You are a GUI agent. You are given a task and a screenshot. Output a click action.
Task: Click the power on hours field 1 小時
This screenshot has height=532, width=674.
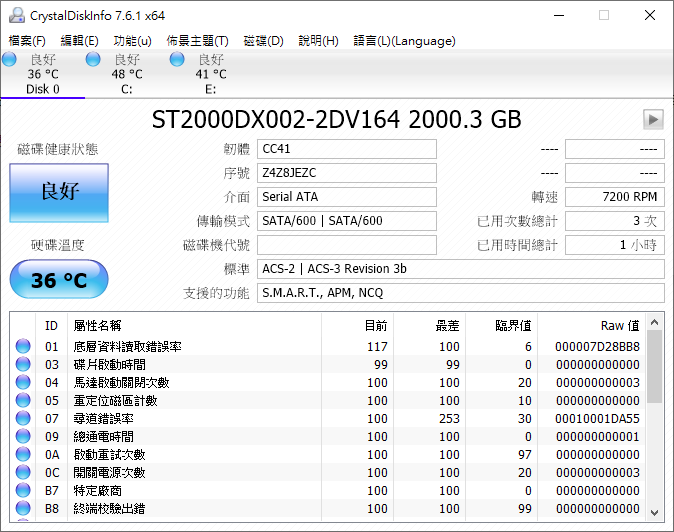[x=615, y=245]
